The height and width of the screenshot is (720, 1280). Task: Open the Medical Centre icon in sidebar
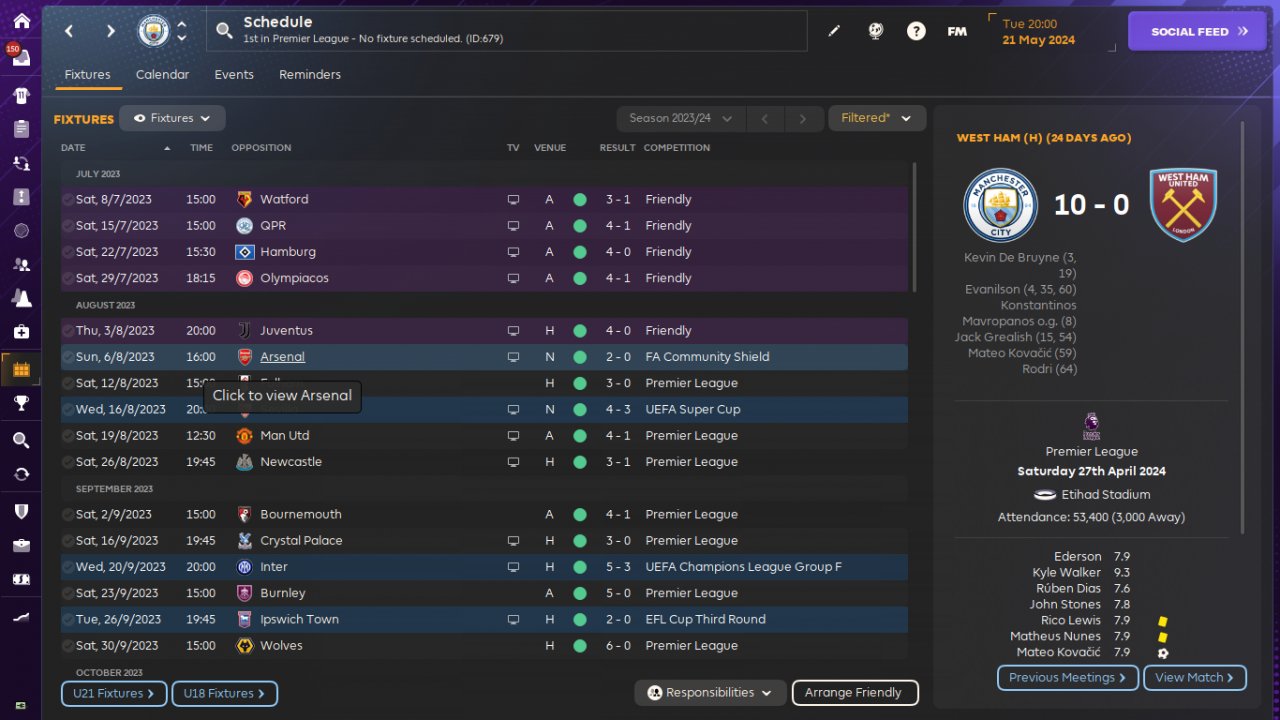pyautogui.click(x=21, y=331)
